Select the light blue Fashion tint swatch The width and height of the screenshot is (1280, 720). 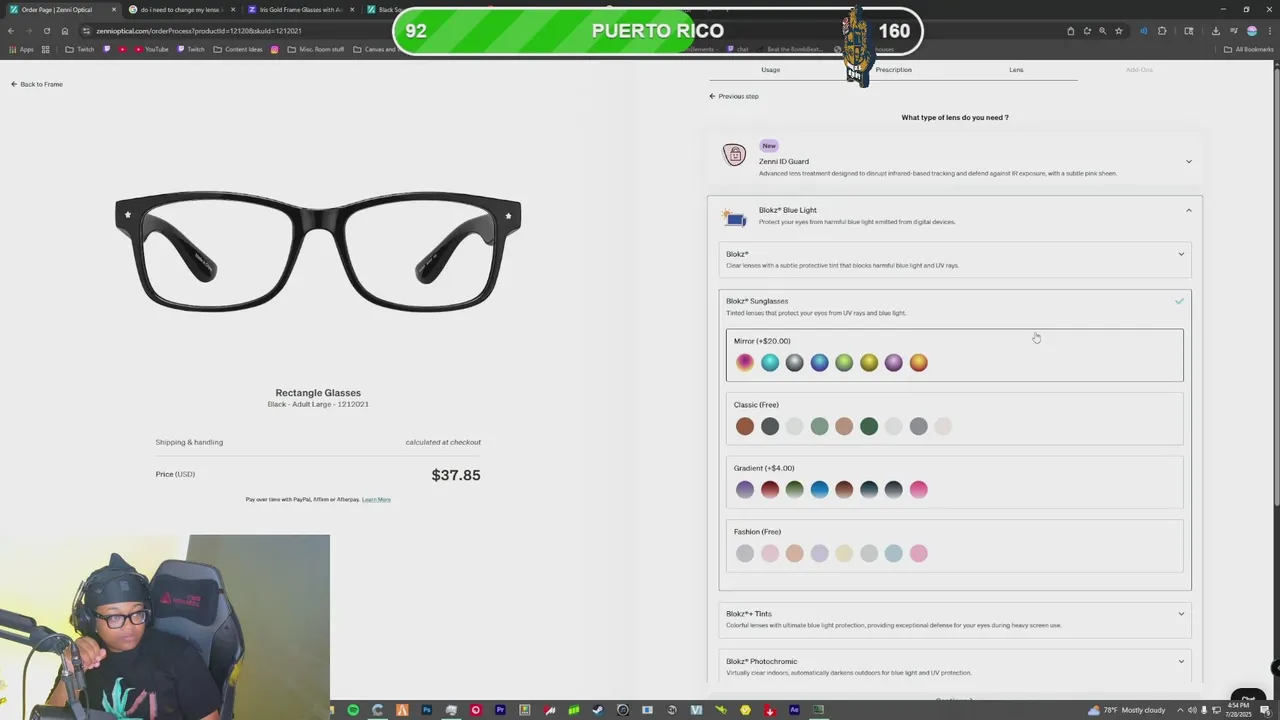[893, 554]
